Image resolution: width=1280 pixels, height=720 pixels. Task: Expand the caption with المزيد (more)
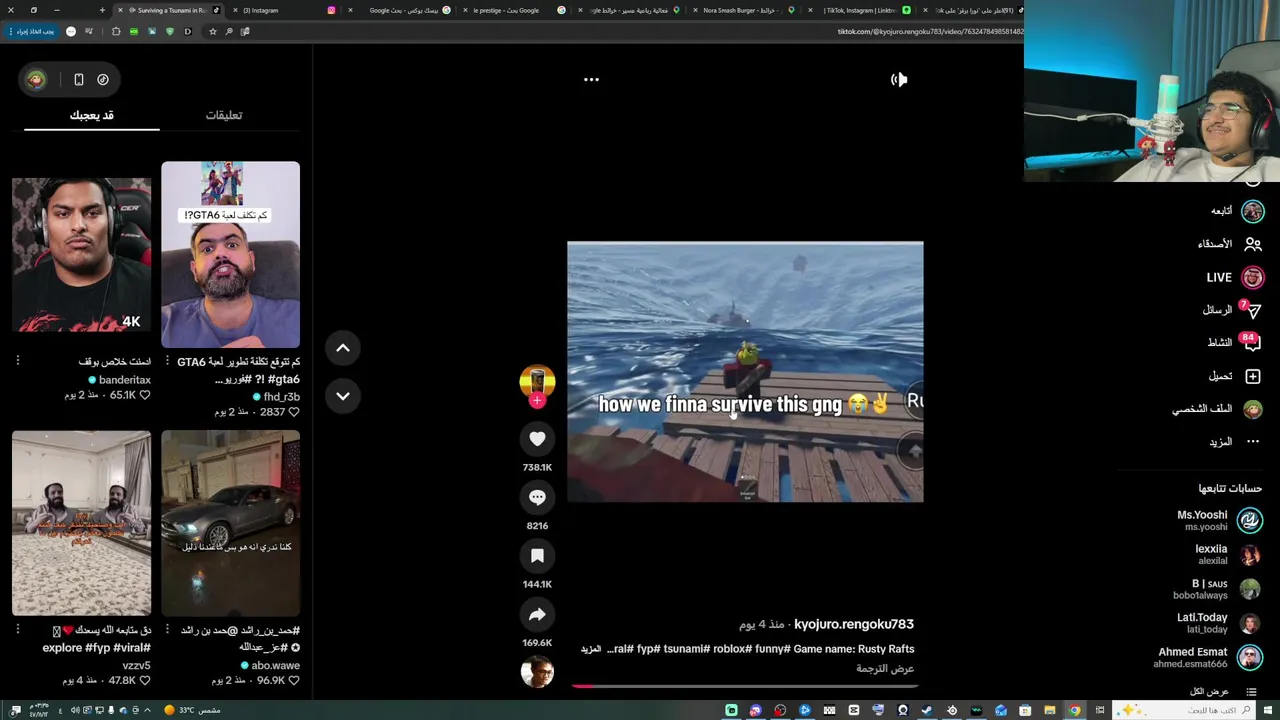(591, 649)
